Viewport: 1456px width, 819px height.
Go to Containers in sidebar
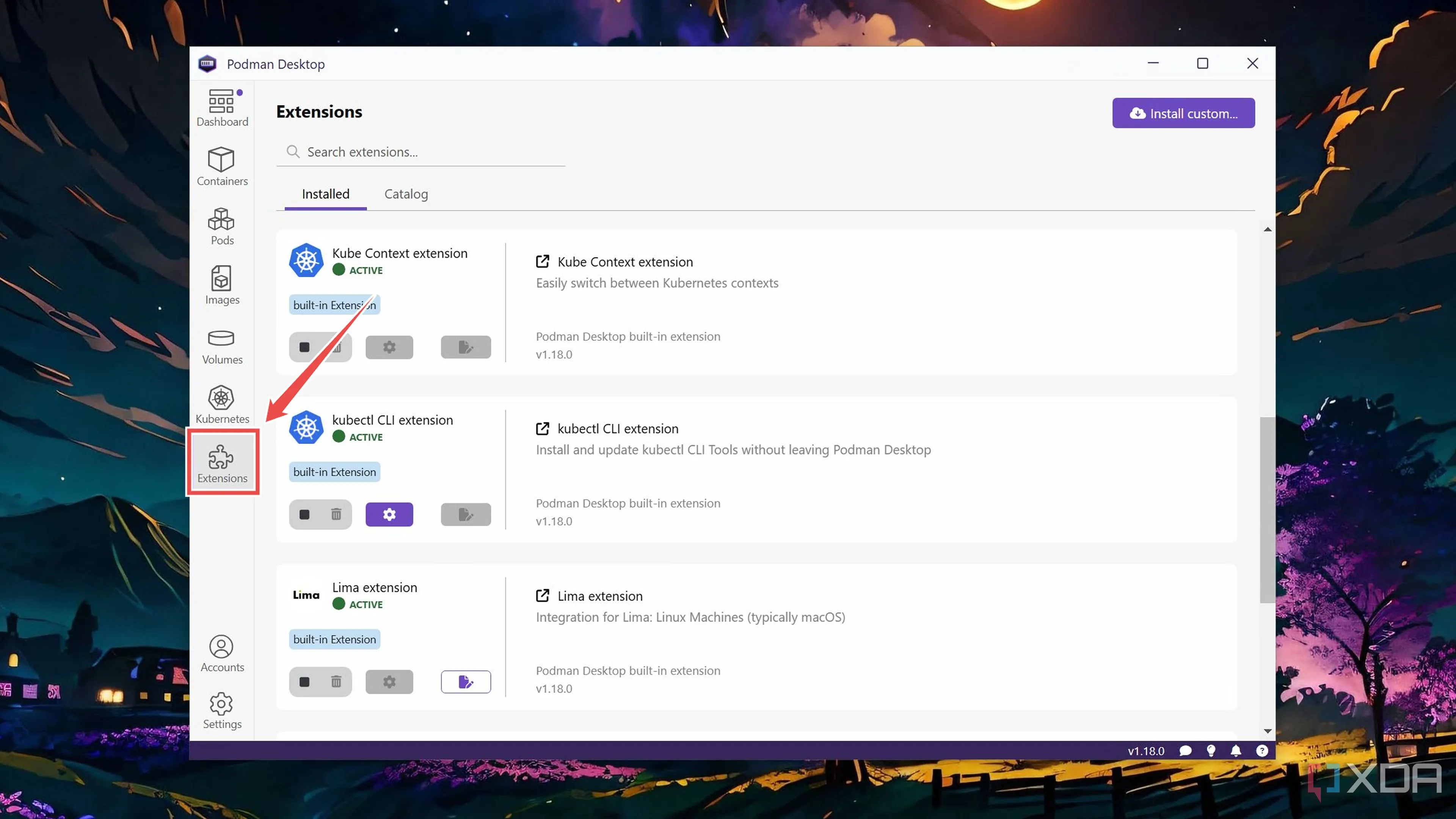point(221,167)
